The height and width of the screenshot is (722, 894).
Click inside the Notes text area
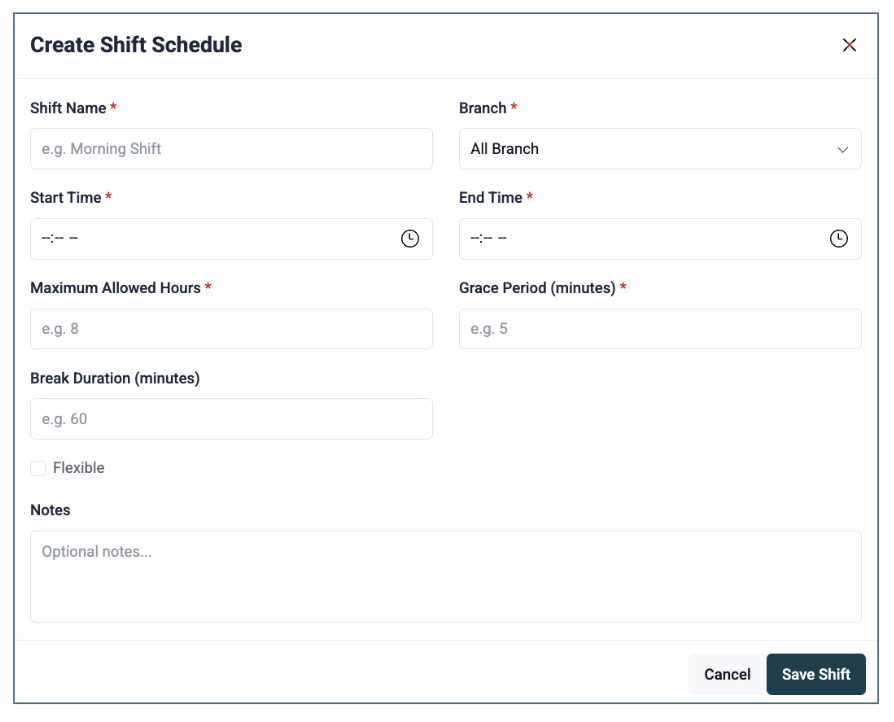(x=445, y=577)
